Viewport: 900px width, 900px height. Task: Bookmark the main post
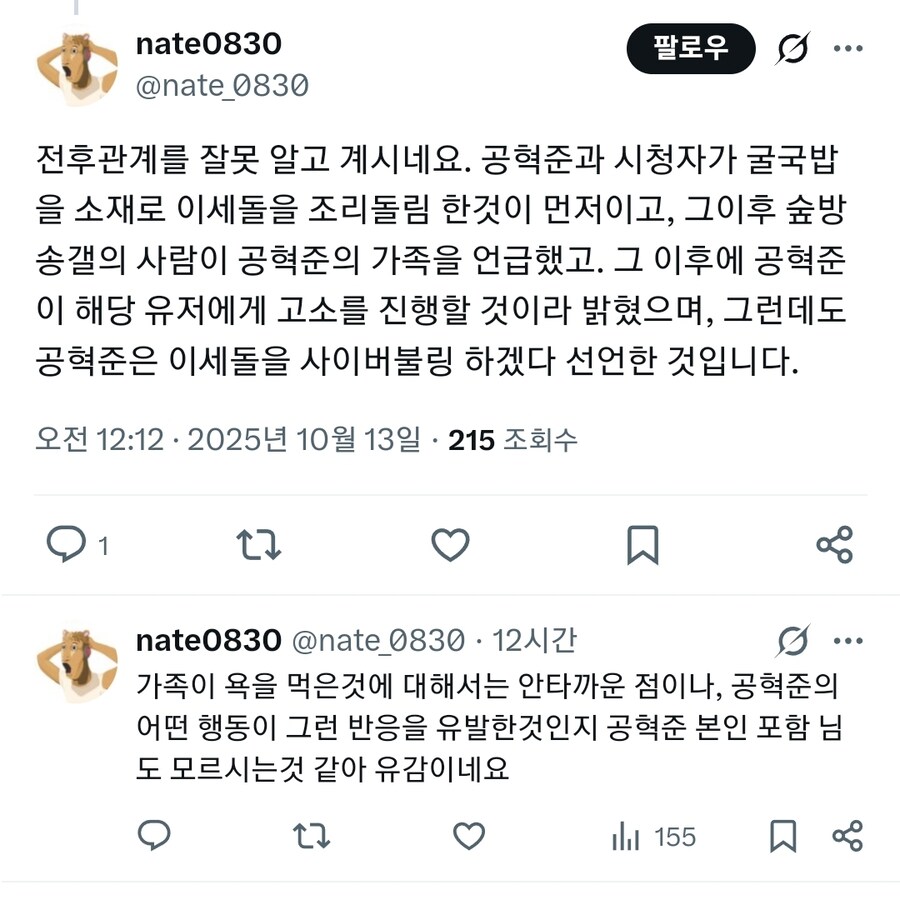click(642, 544)
